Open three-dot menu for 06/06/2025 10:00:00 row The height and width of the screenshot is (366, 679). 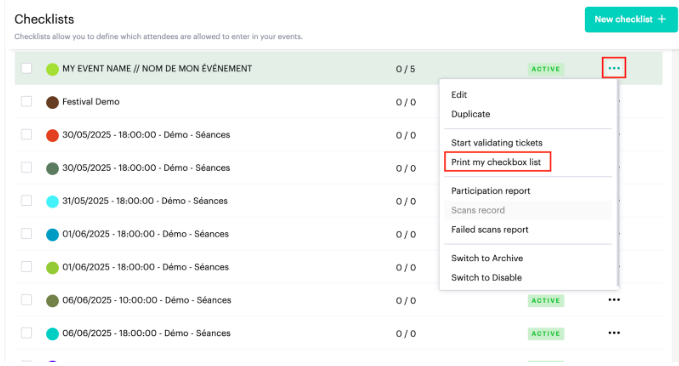614,300
